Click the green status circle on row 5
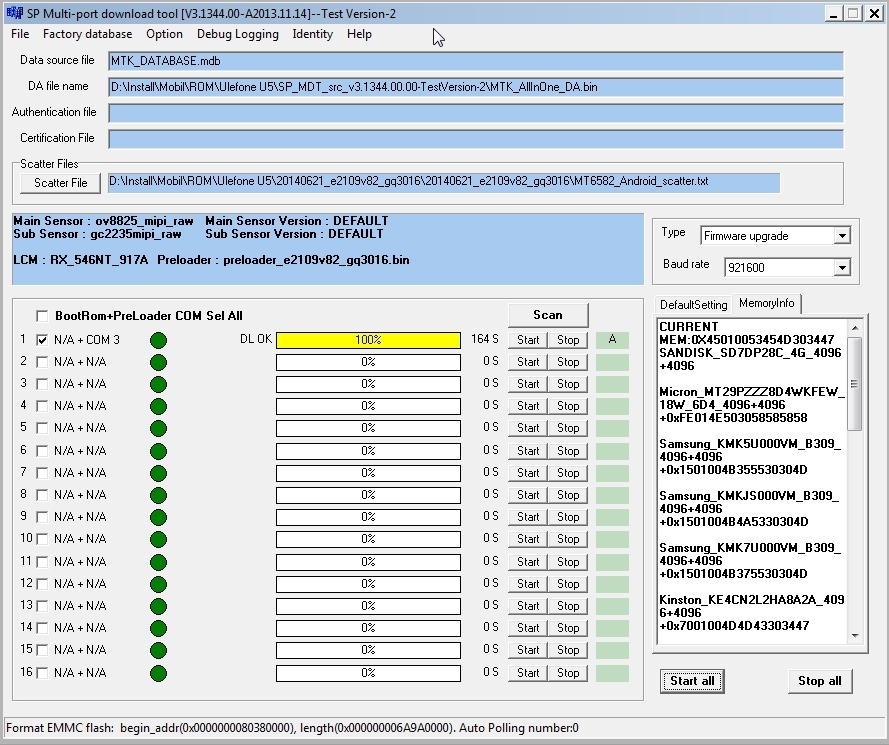Screen dimensions: 889x745 tap(158, 429)
